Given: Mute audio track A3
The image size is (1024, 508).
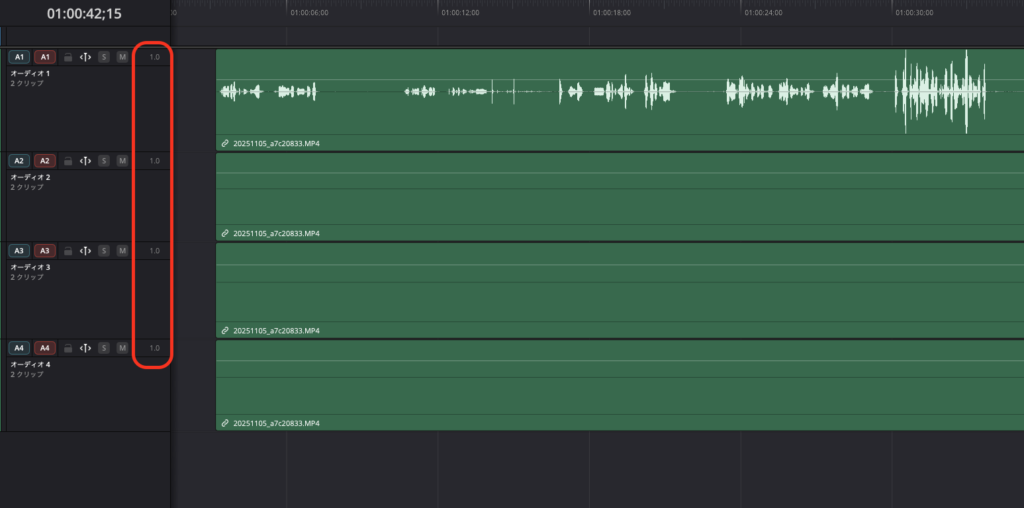Looking at the screenshot, I should (x=122, y=251).
